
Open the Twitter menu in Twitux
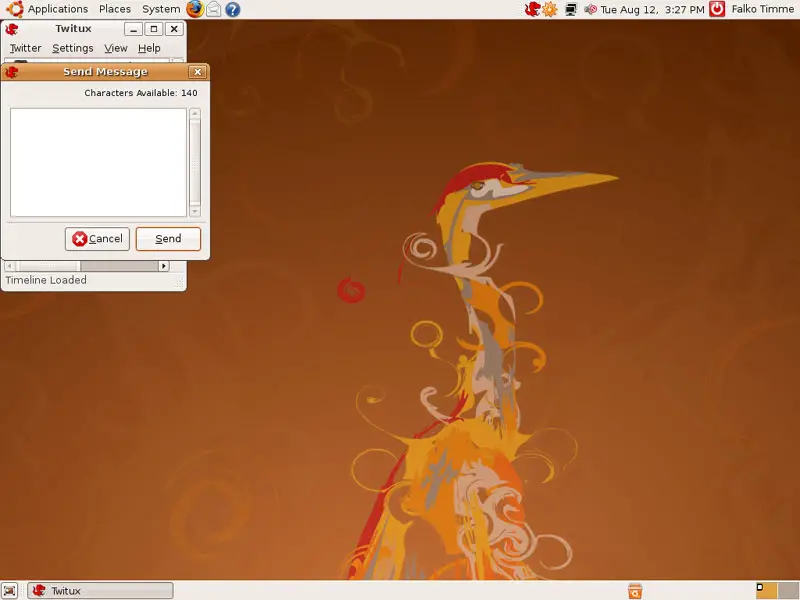tap(26, 48)
